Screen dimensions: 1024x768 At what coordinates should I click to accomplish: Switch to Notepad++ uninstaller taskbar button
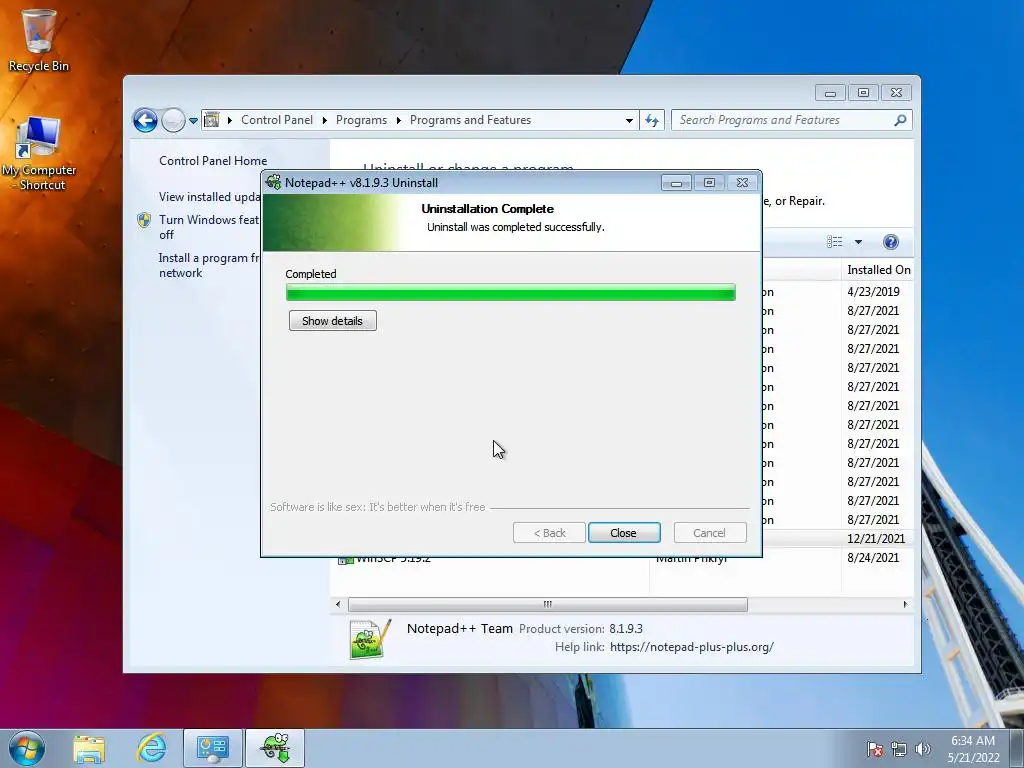pos(275,748)
